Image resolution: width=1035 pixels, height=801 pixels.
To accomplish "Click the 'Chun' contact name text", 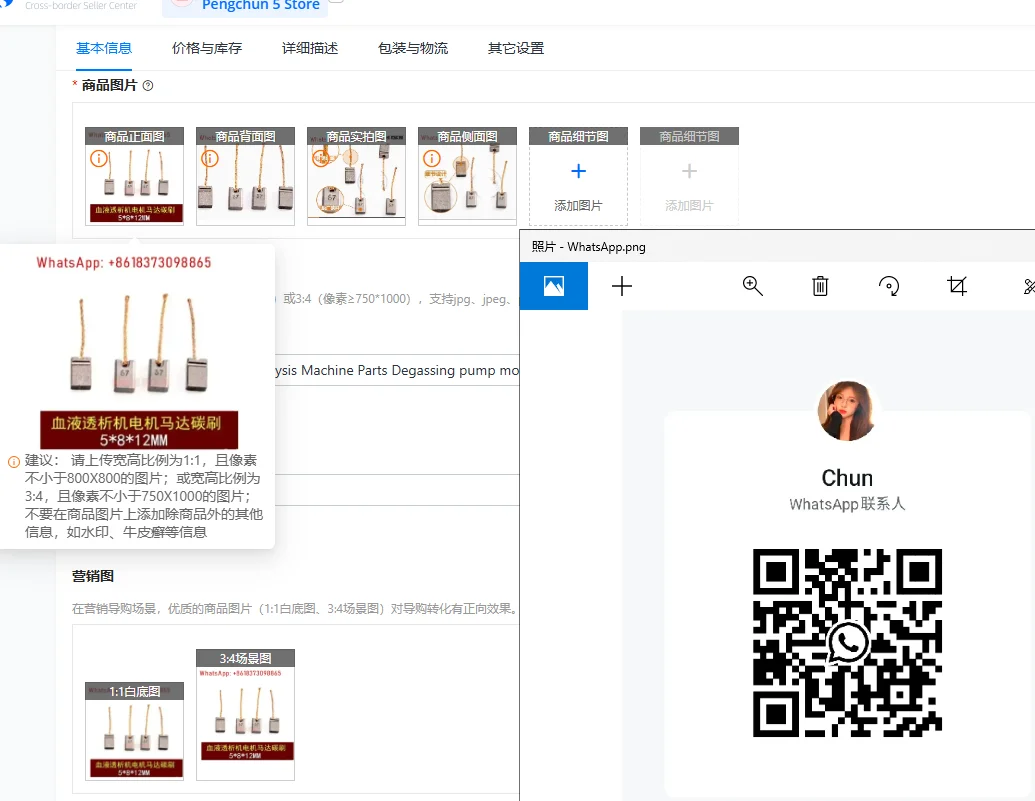I will [847, 477].
